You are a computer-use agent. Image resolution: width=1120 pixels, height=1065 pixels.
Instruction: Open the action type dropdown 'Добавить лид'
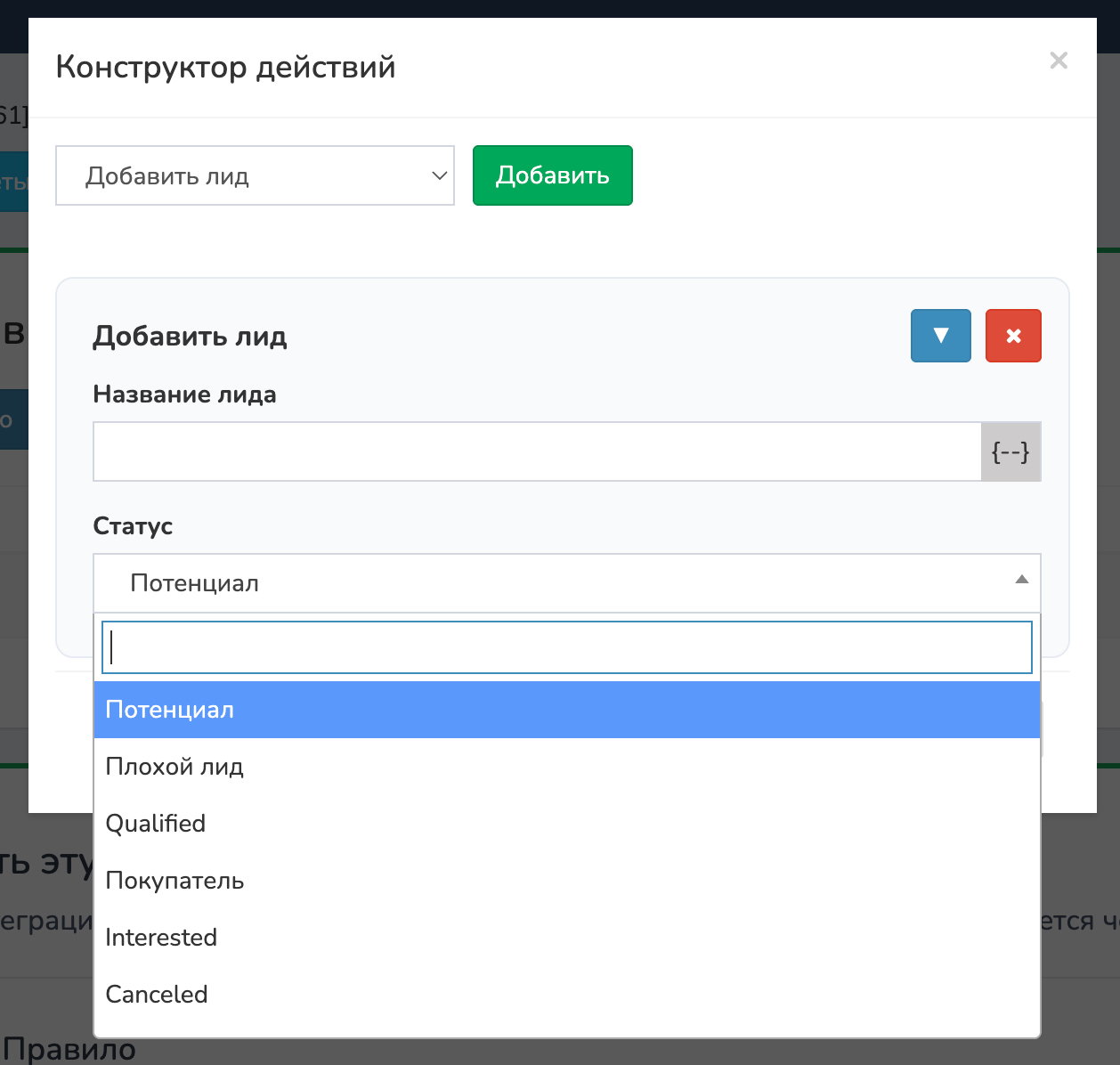255,175
